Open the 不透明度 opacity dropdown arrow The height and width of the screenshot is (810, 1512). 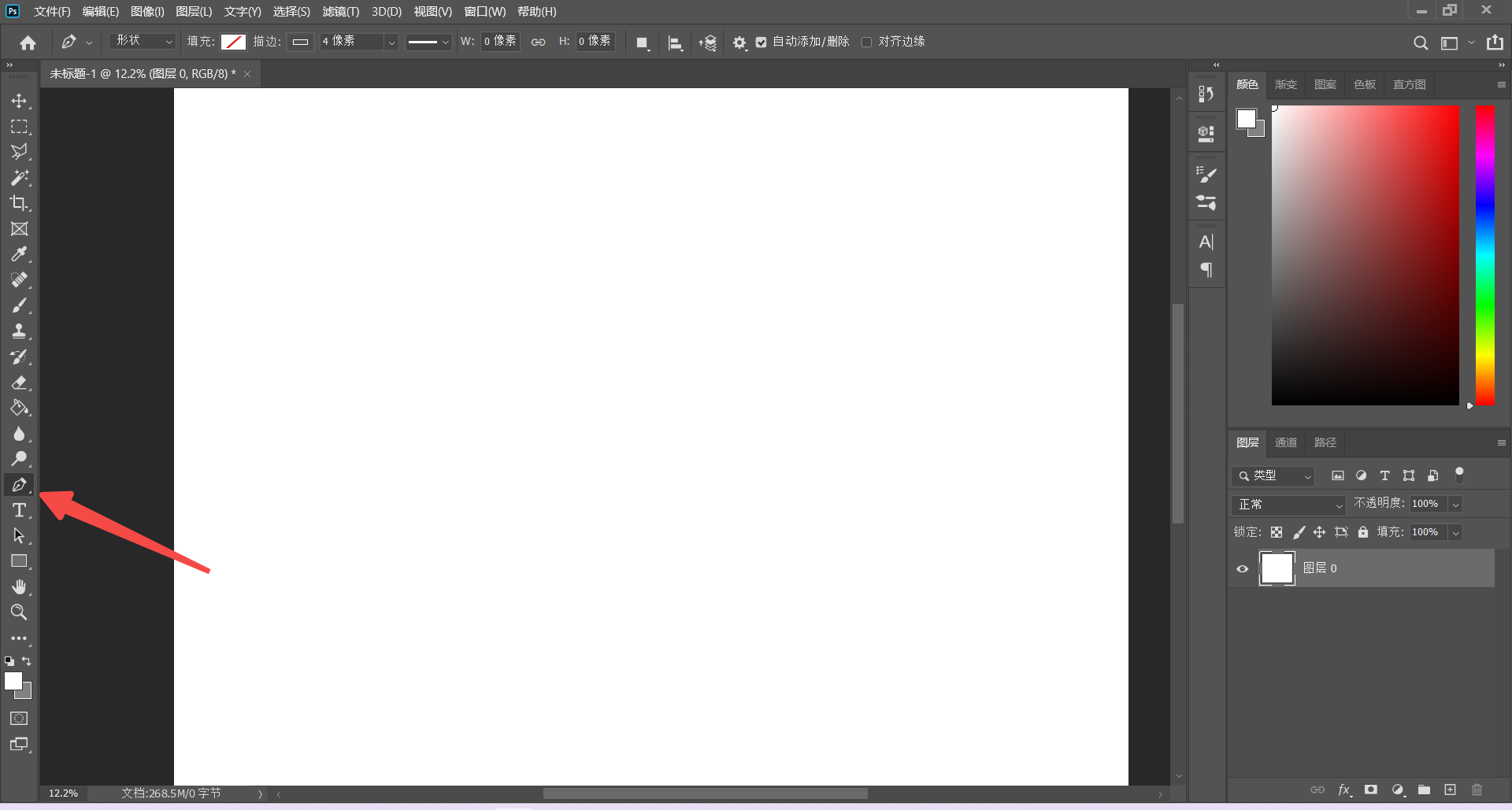[x=1456, y=504]
